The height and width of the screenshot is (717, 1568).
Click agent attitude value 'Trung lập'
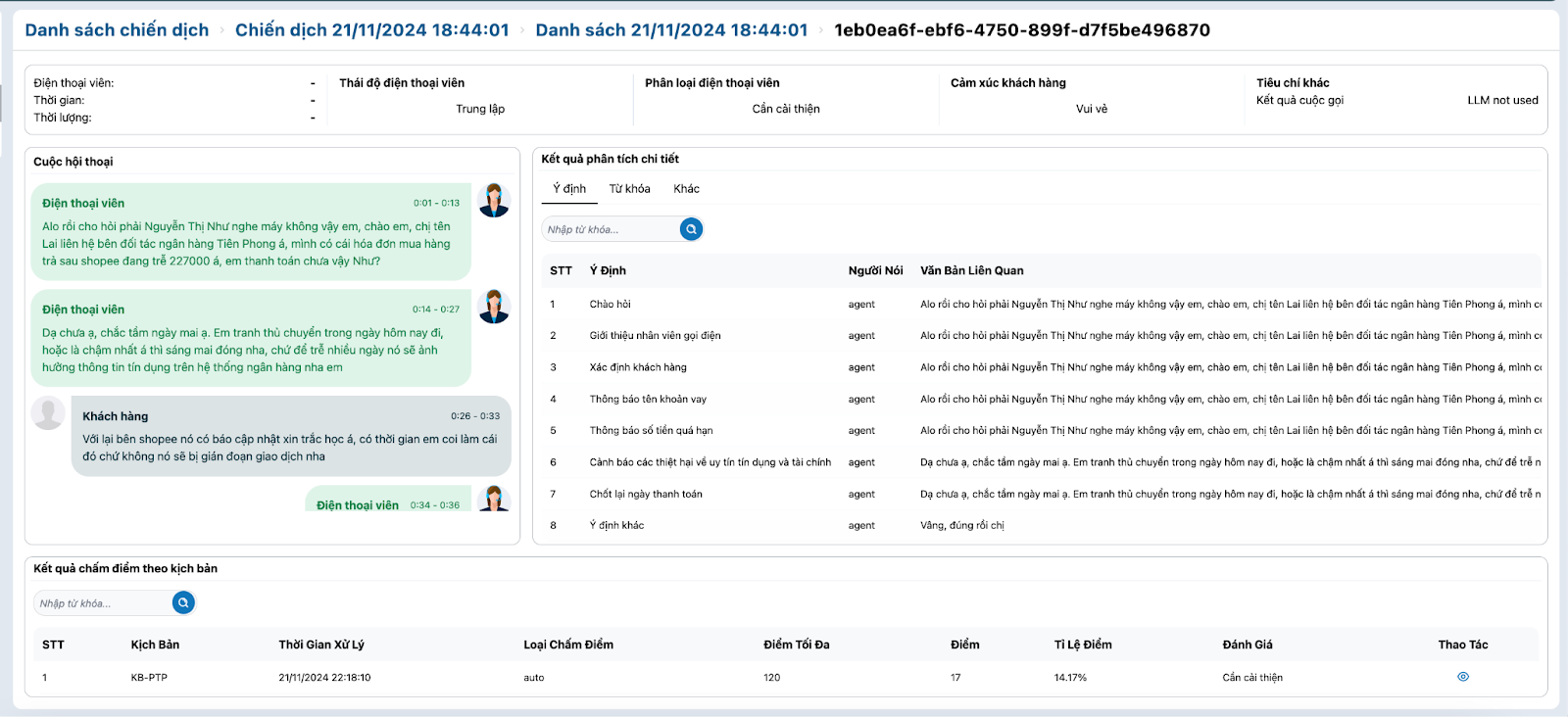pyautogui.click(x=480, y=109)
